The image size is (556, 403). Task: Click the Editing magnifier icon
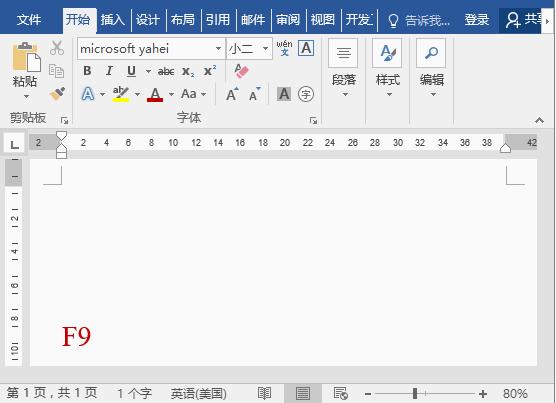click(x=431, y=53)
